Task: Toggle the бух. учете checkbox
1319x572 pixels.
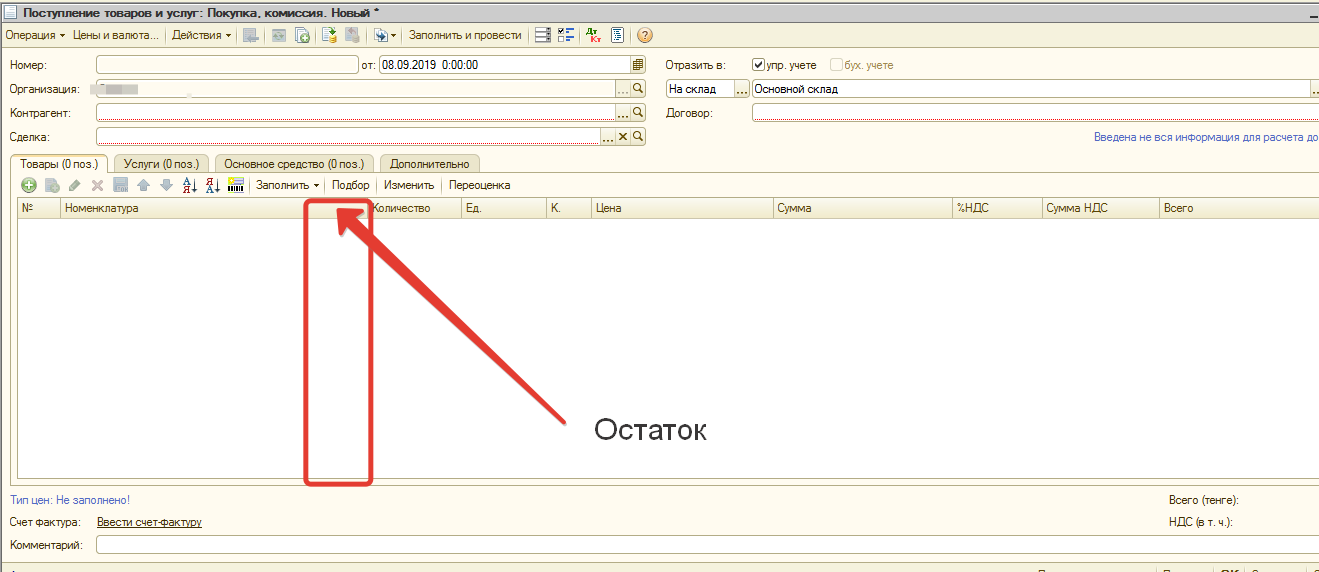Action: [x=837, y=65]
